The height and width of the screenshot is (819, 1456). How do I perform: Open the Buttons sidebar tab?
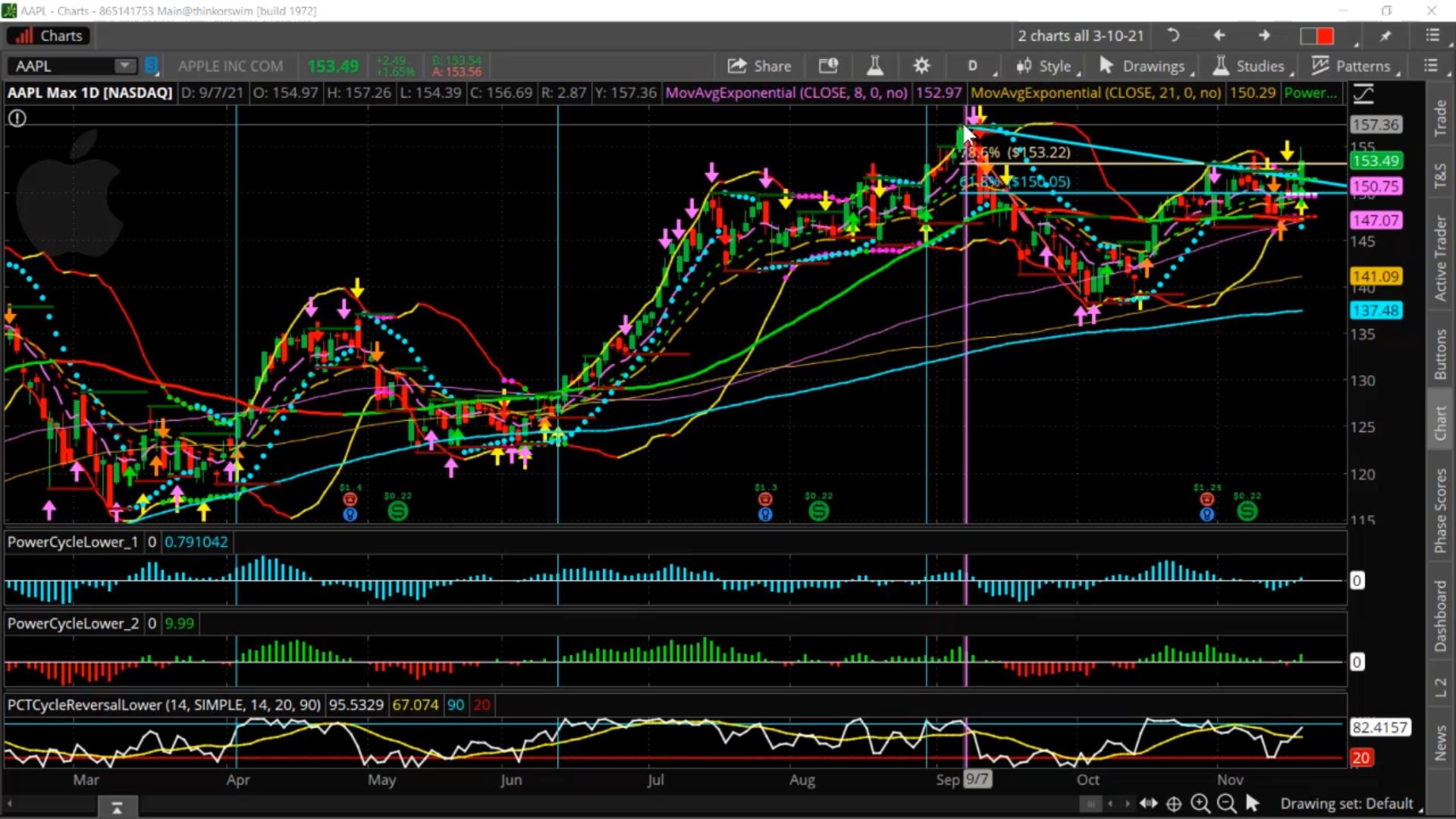pyautogui.click(x=1439, y=354)
